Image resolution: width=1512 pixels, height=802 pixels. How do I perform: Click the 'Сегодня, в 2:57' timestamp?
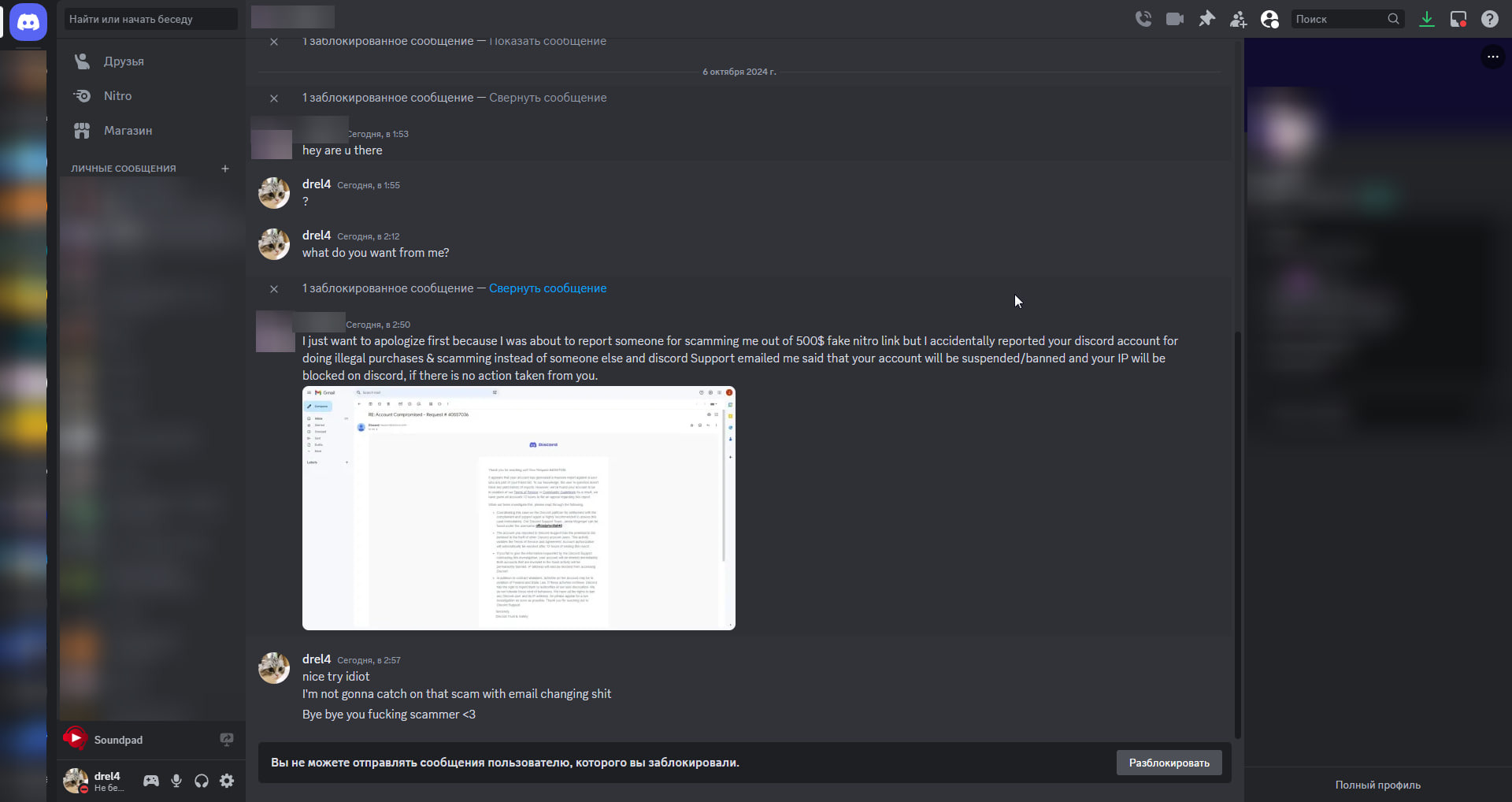pyautogui.click(x=369, y=660)
